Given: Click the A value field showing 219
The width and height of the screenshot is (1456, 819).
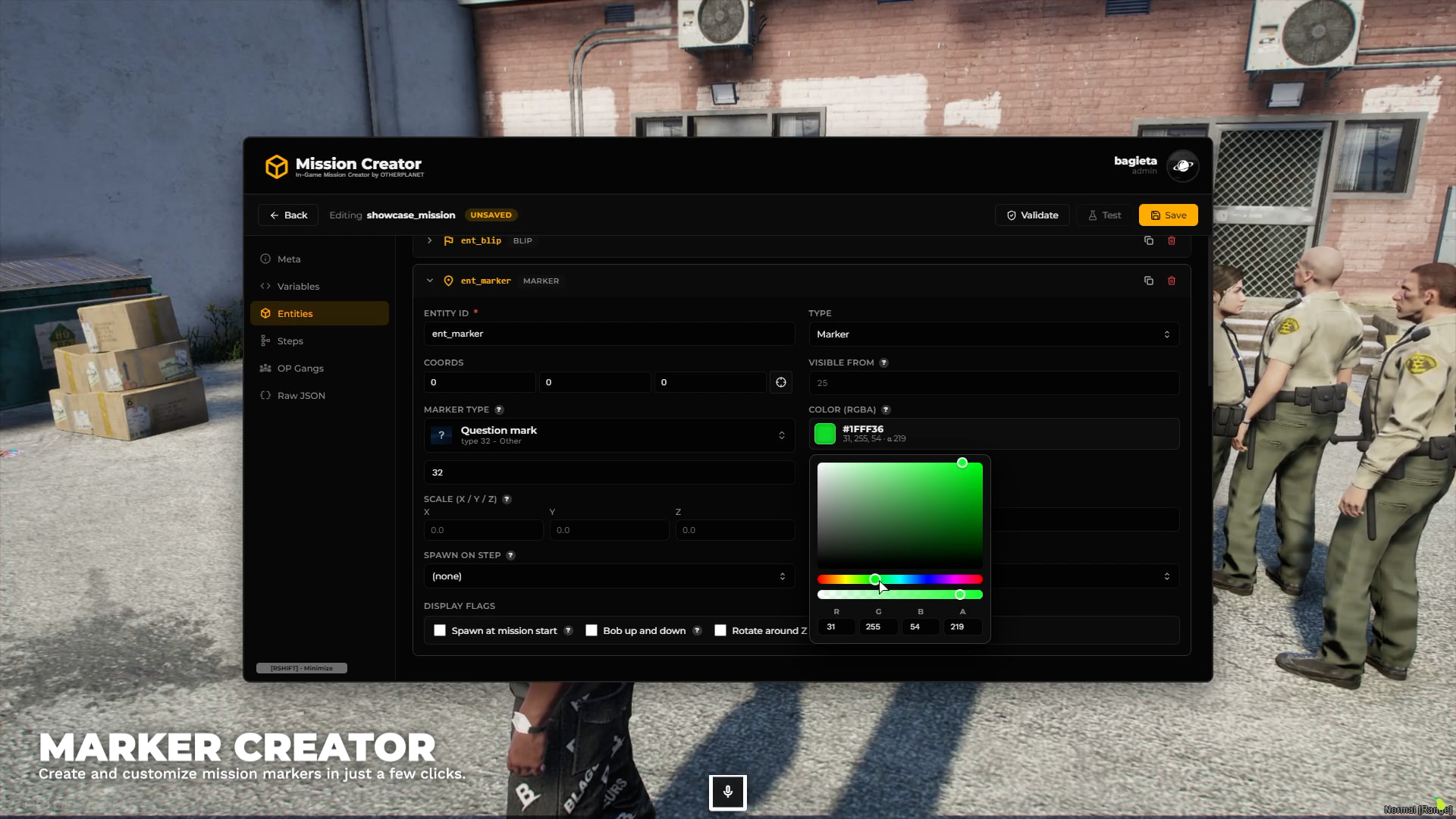Looking at the screenshot, I should pyautogui.click(x=962, y=627).
